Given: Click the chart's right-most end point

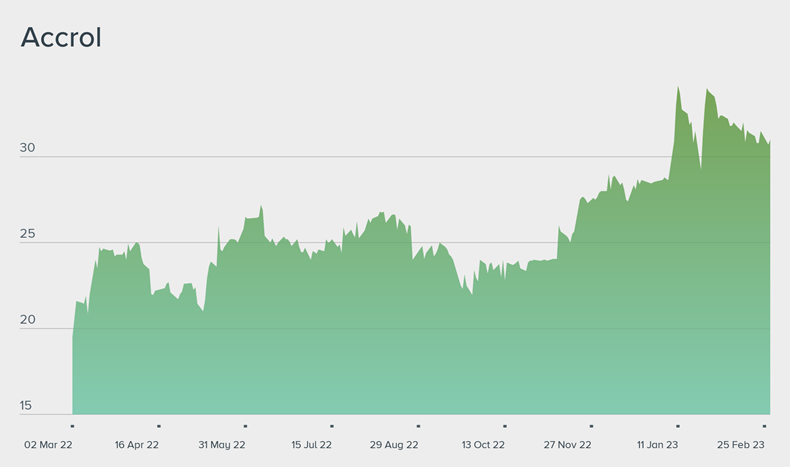Looking at the screenshot, I should 769,142.
